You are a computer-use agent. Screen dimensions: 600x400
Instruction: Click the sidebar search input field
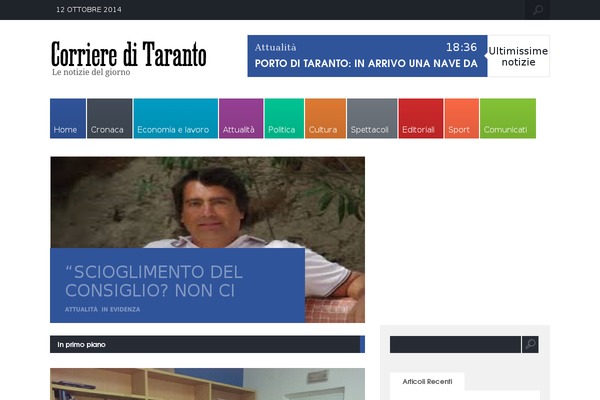click(455, 344)
